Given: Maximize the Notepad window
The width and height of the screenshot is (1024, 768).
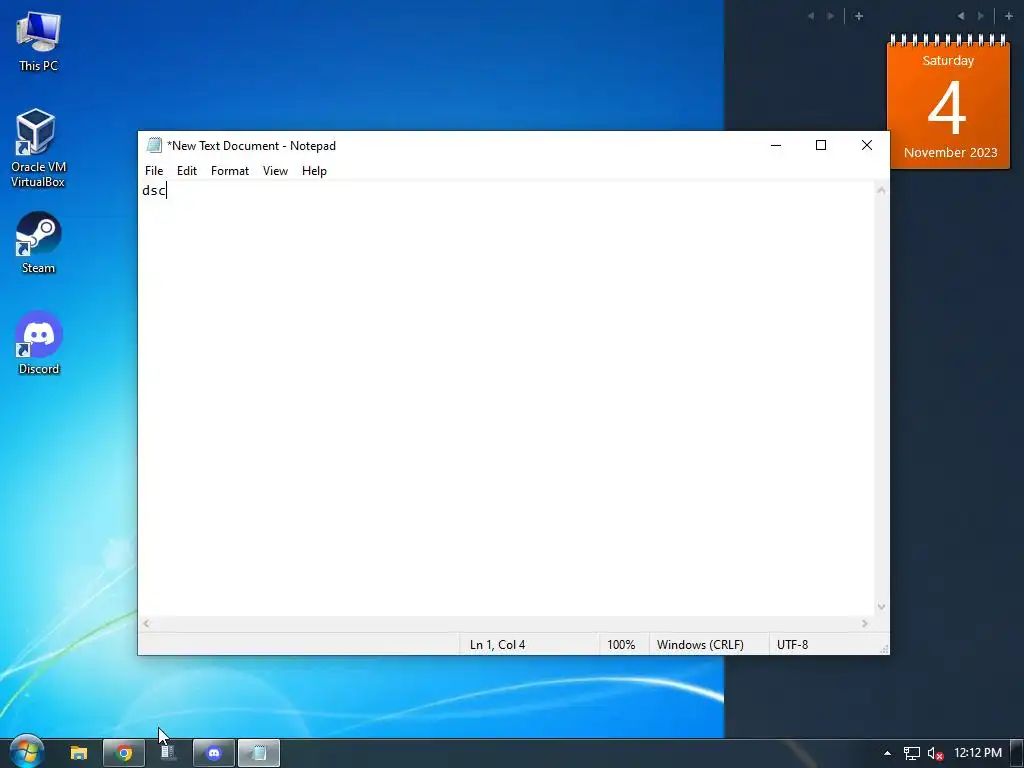Looking at the screenshot, I should click(x=821, y=145).
